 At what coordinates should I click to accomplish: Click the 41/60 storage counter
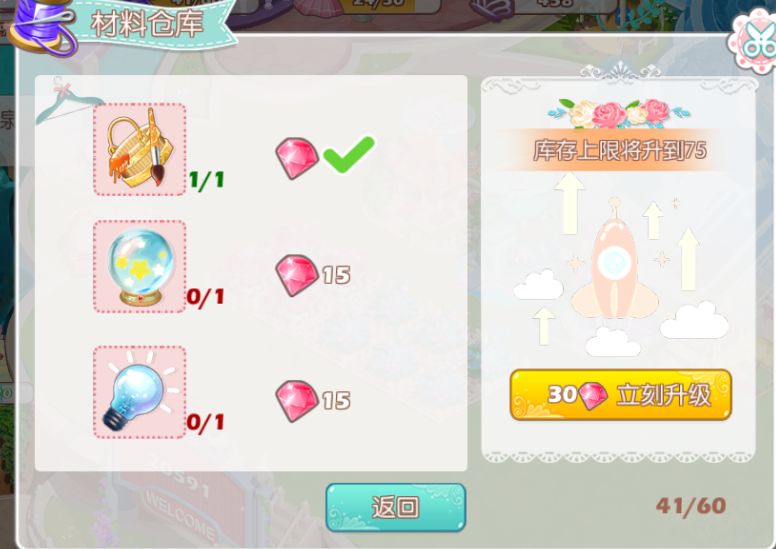[x=691, y=506]
